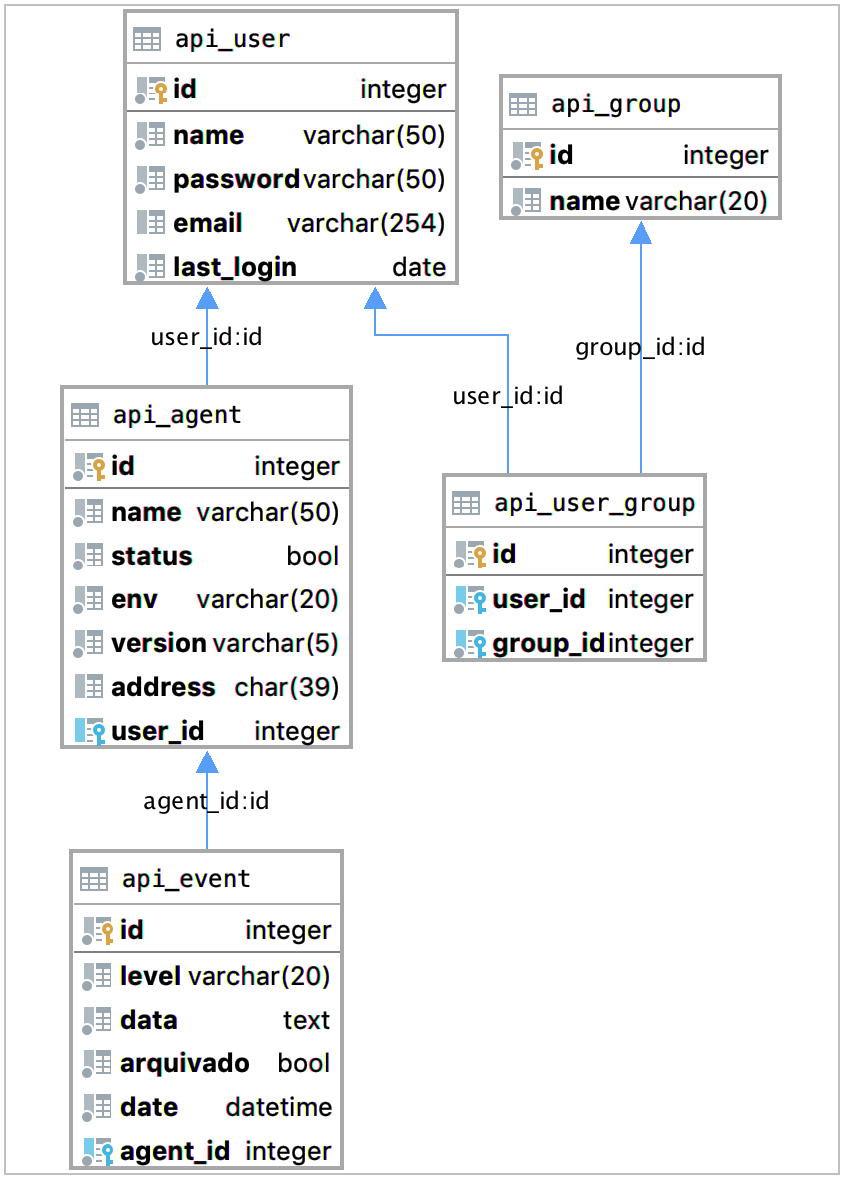Click the api_user table icon
858x1186 pixels.
click(x=147, y=40)
